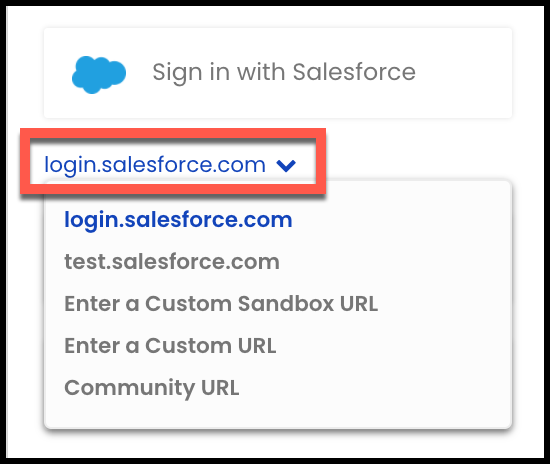
Task: Click the Salesforce cloud logo icon
Action: click(x=99, y=74)
